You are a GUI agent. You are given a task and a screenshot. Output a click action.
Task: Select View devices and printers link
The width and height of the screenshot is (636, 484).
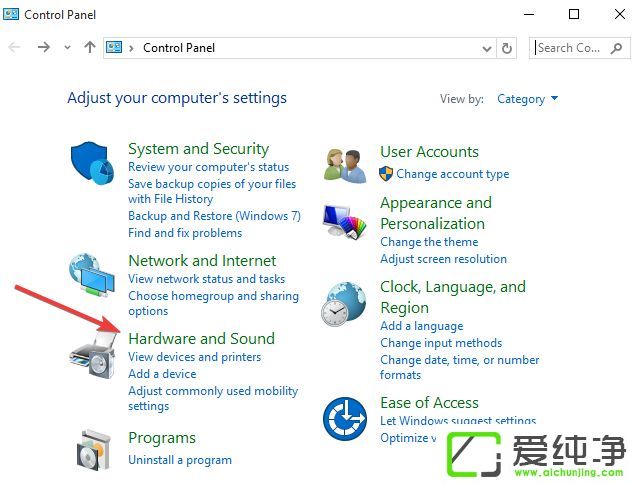[x=195, y=357]
